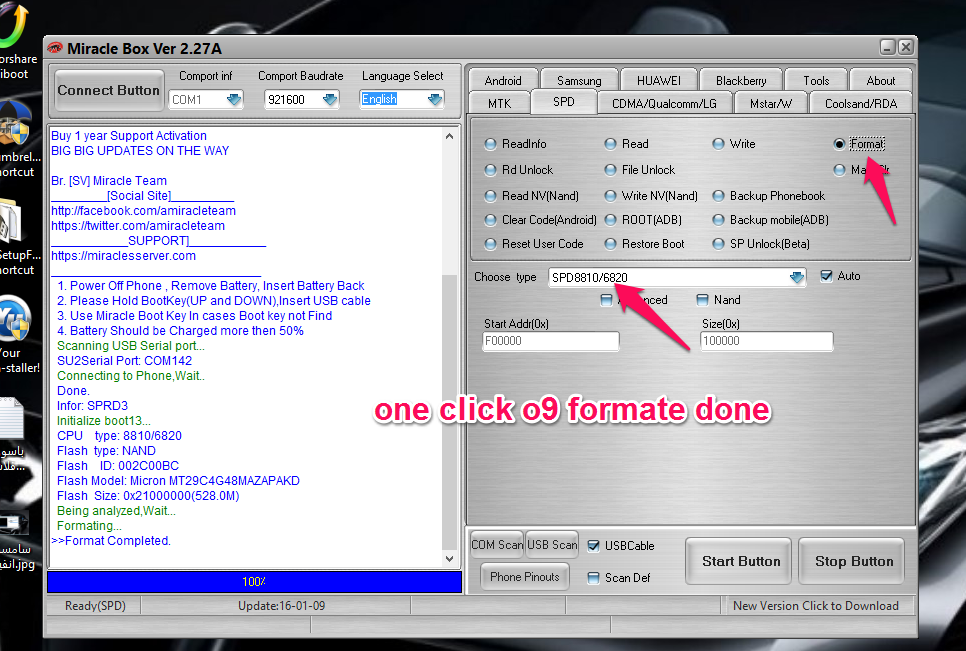Viewport: 966px width, 651px height.
Task: Switch to the Tools tab
Action: click(816, 81)
